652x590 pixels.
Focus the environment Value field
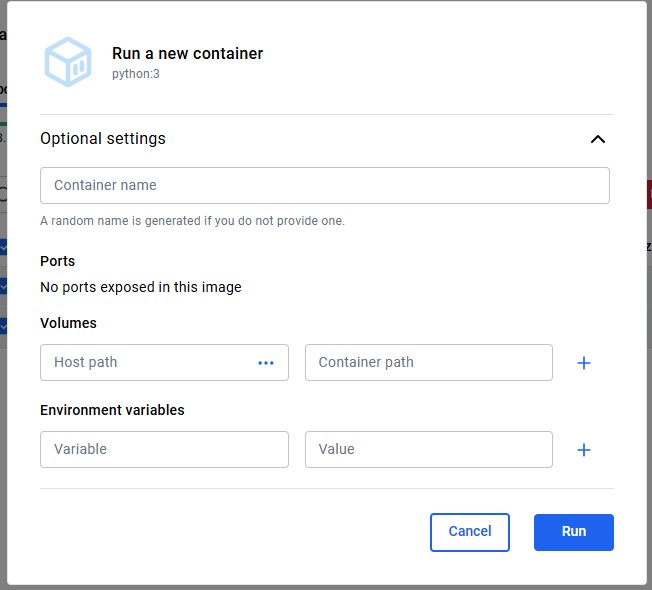[428, 450]
